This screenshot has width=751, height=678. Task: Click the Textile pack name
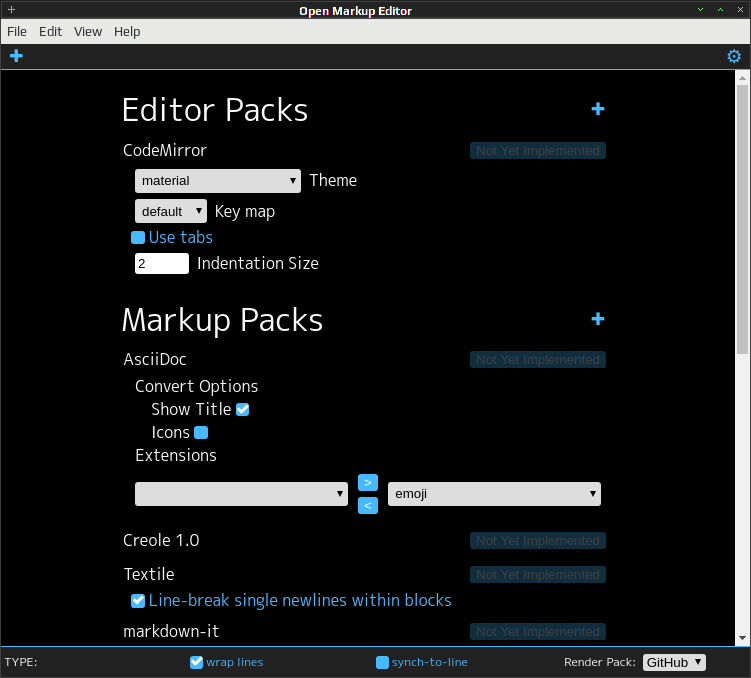[149, 575]
